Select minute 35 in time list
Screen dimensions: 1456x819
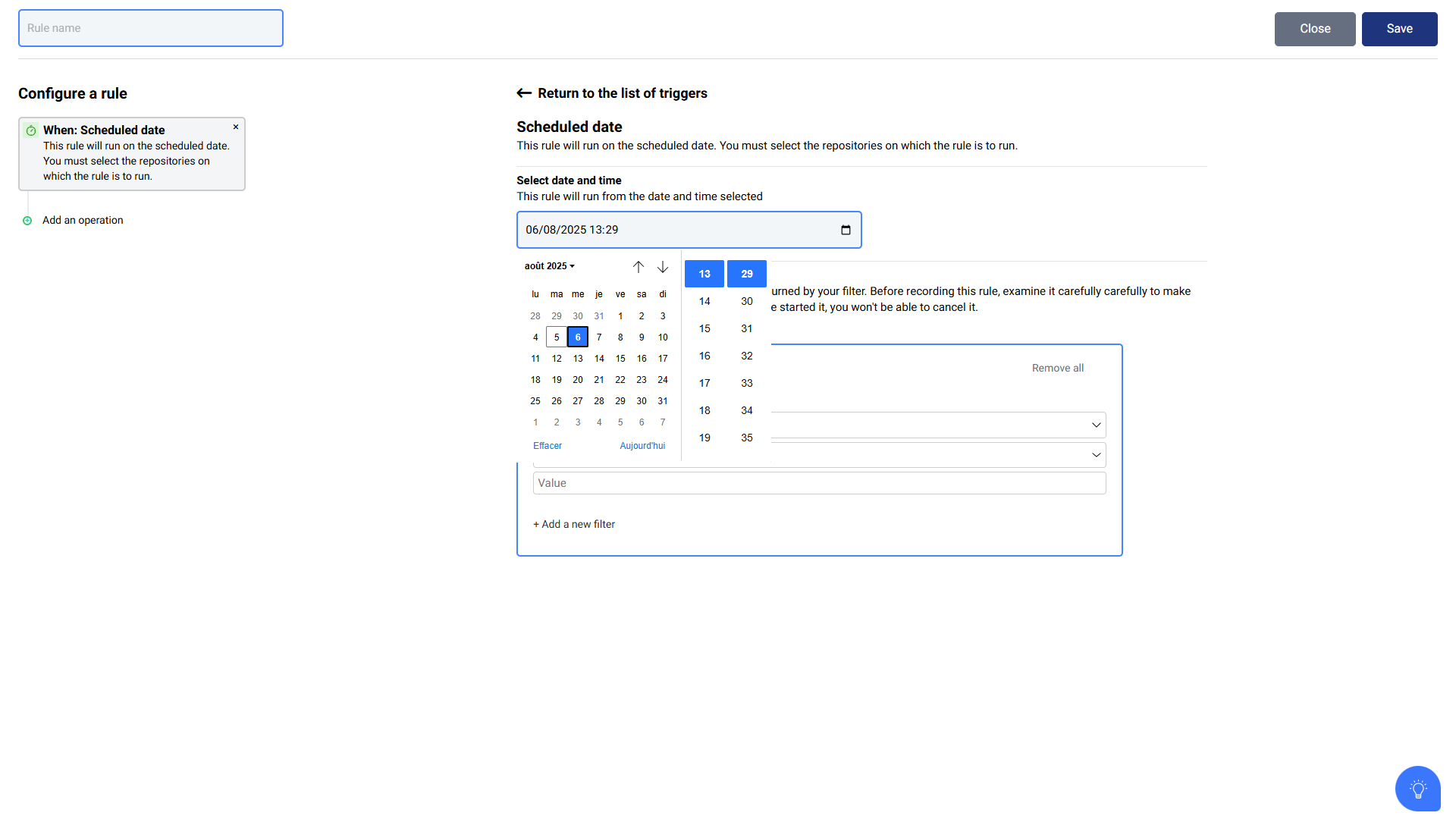tap(747, 438)
